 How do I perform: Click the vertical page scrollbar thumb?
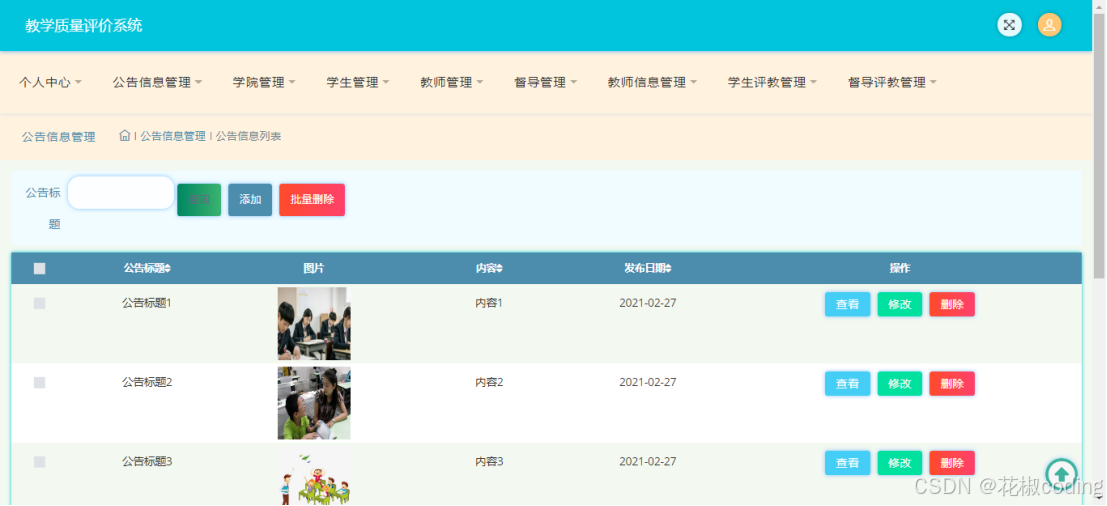coord(1099,145)
